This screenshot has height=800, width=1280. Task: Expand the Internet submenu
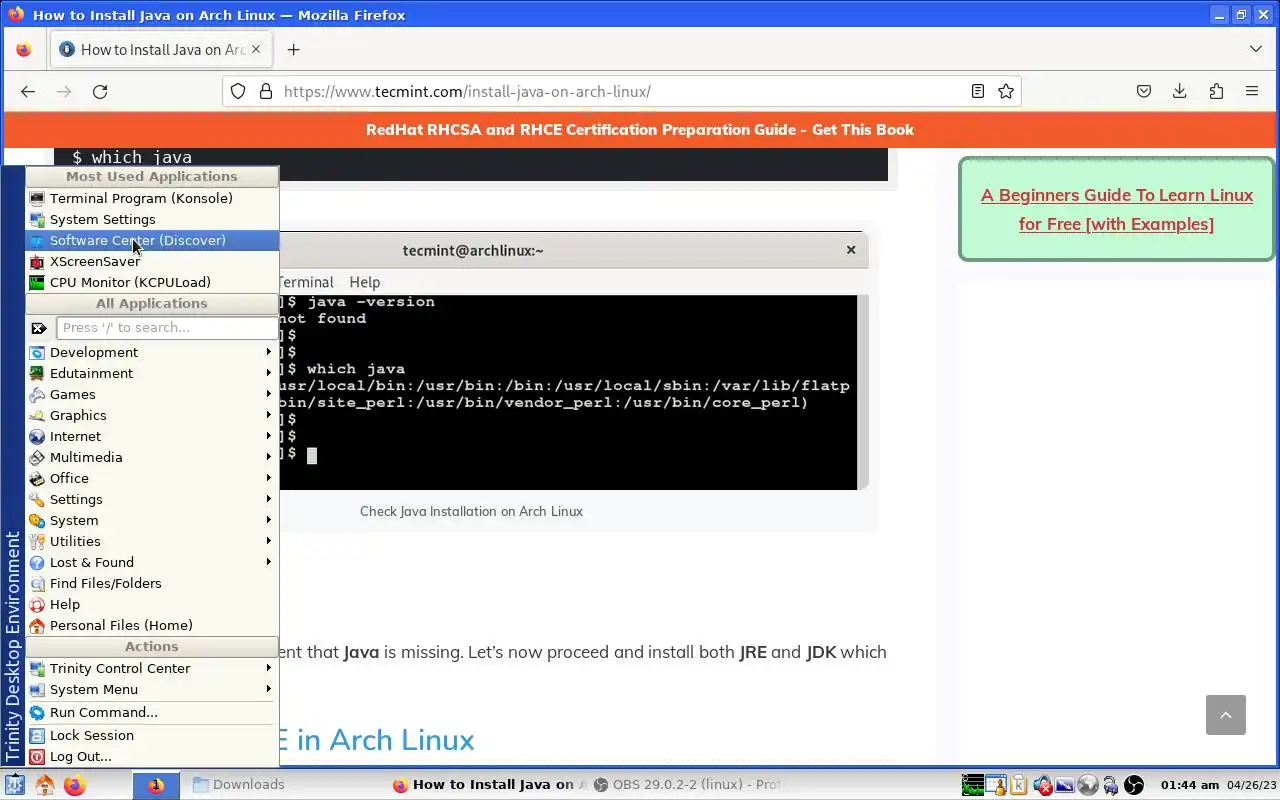pos(152,436)
